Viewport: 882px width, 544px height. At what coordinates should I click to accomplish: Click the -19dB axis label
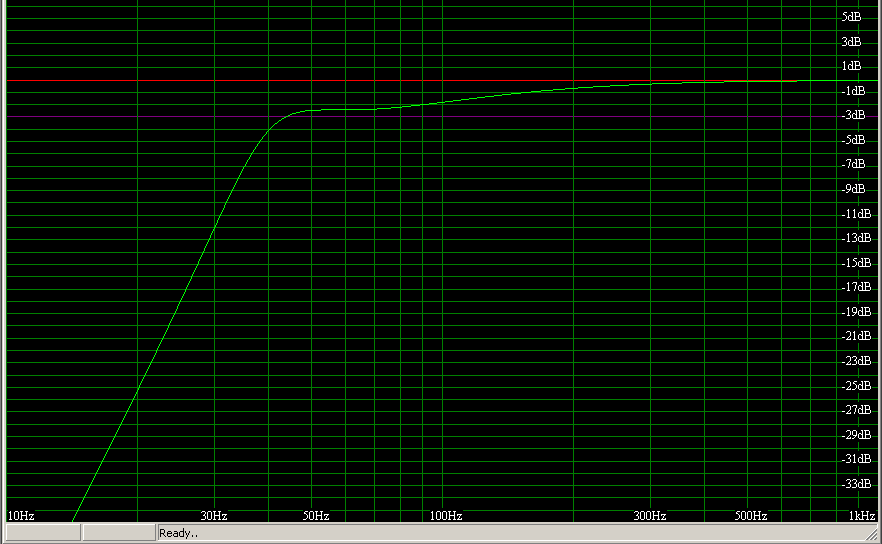[856, 312]
